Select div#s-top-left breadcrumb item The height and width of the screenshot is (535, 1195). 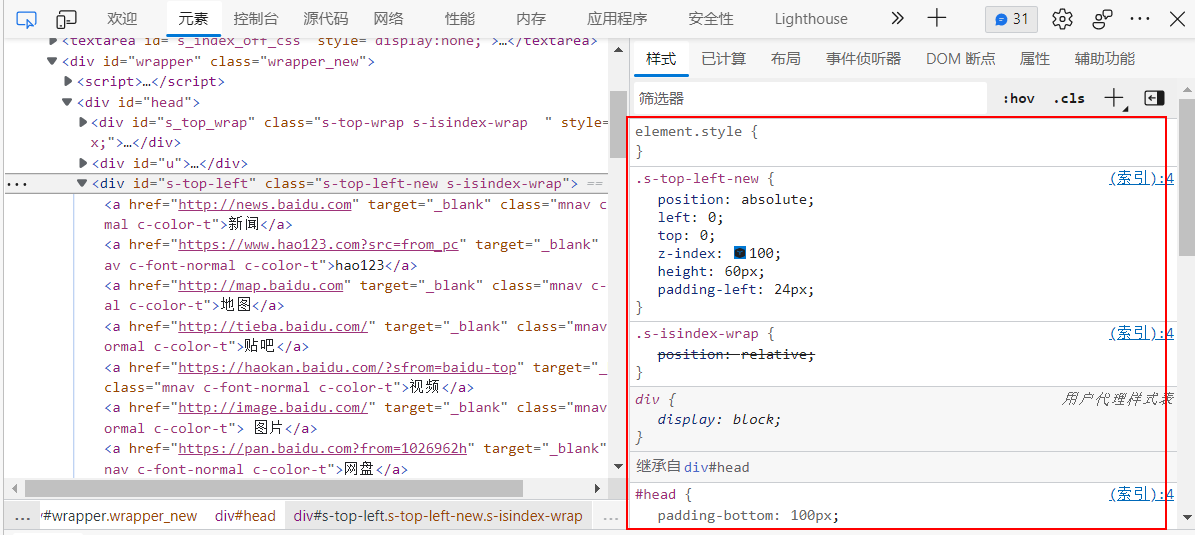tap(438, 516)
